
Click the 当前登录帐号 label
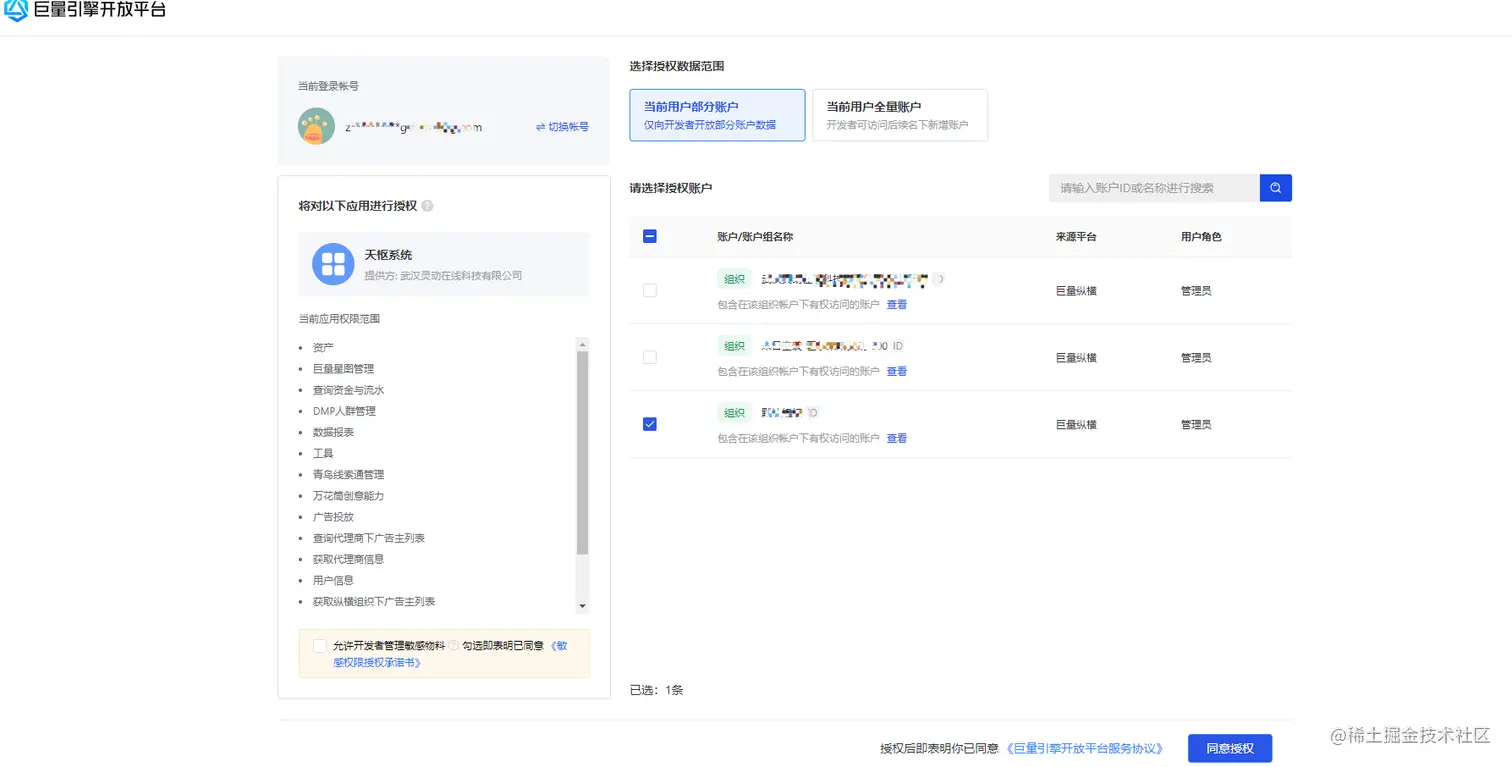tap(329, 86)
